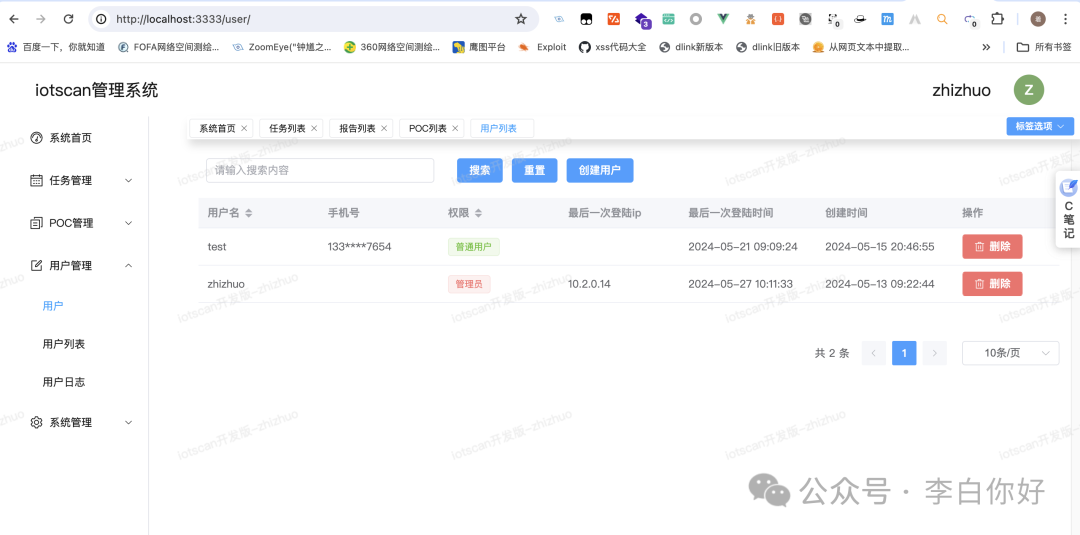Open the 10条/页 page size dropdown
Image resolution: width=1080 pixels, height=535 pixels.
pos(1010,353)
